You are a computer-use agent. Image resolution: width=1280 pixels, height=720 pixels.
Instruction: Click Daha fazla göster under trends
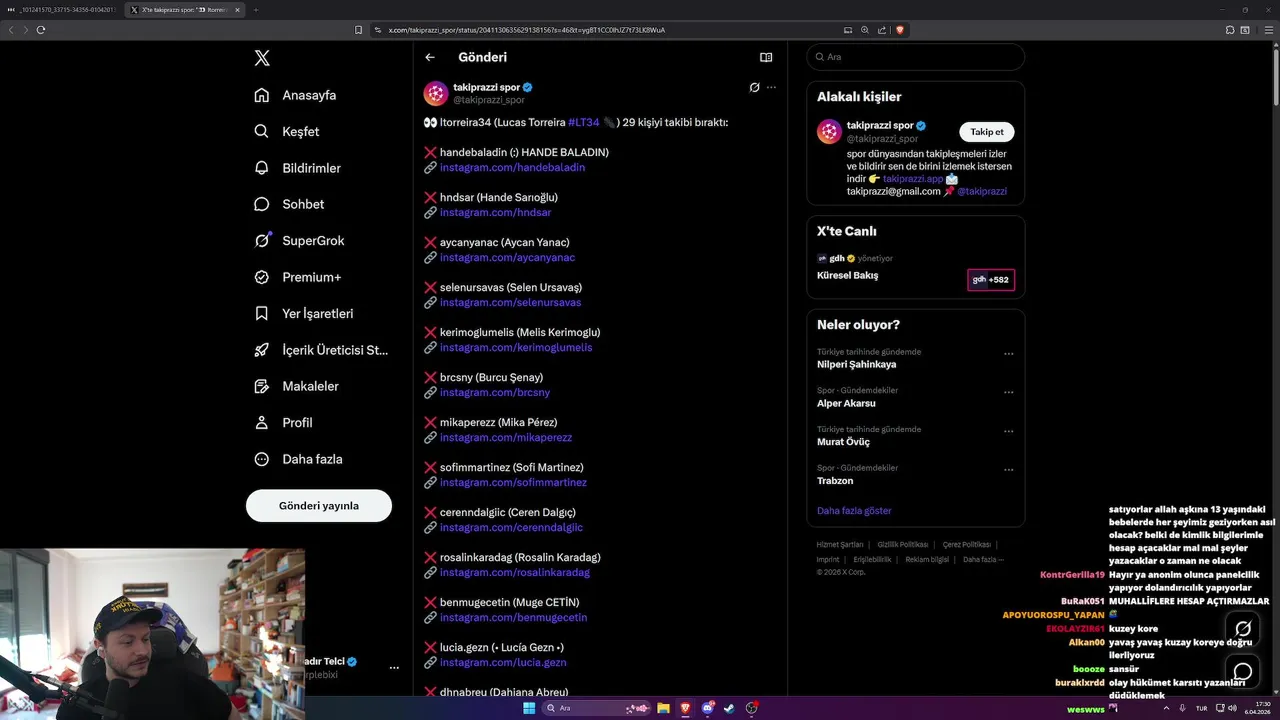[x=854, y=511]
